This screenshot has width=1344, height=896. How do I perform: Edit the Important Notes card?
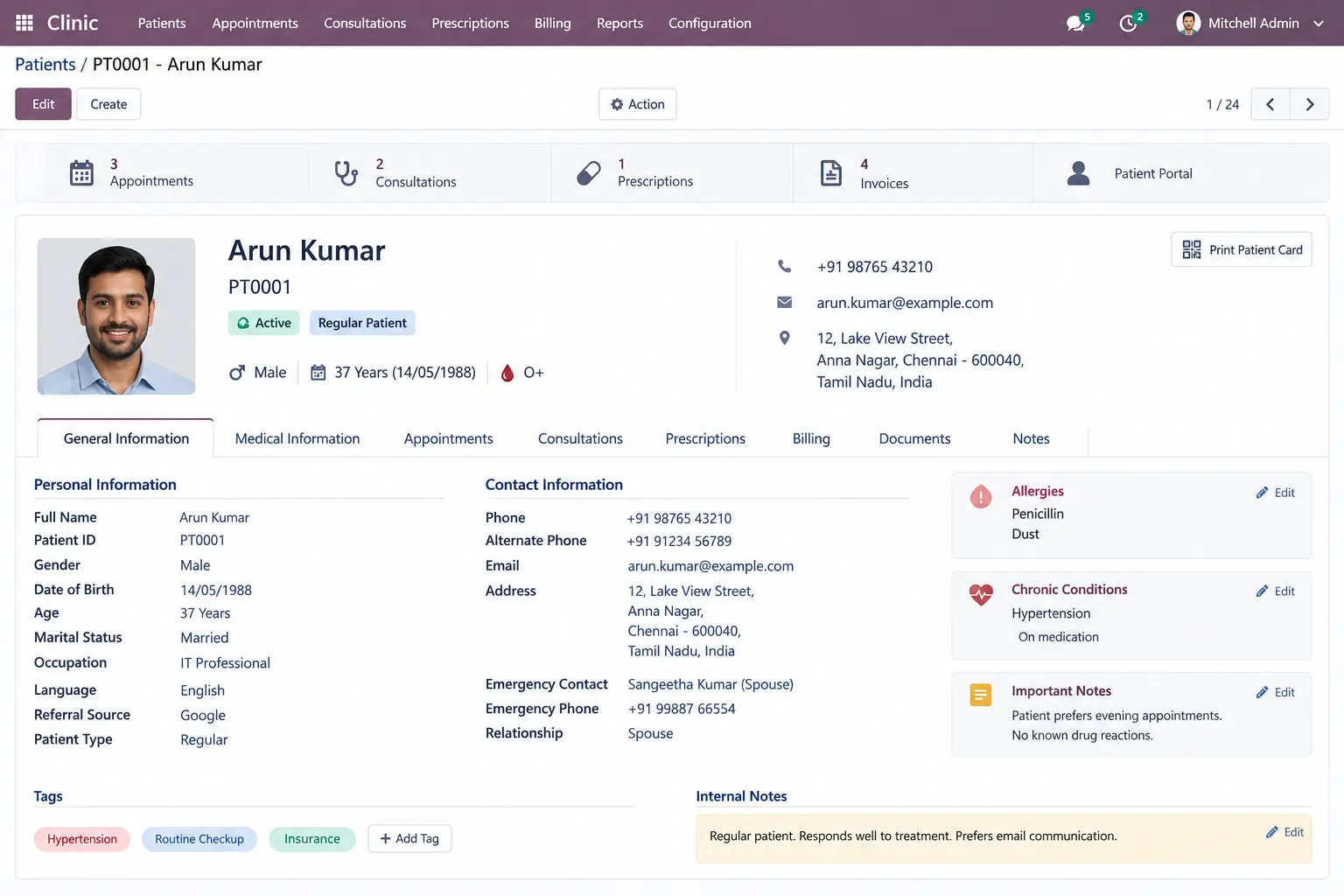pyautogui.click(x=1276, y=692)
